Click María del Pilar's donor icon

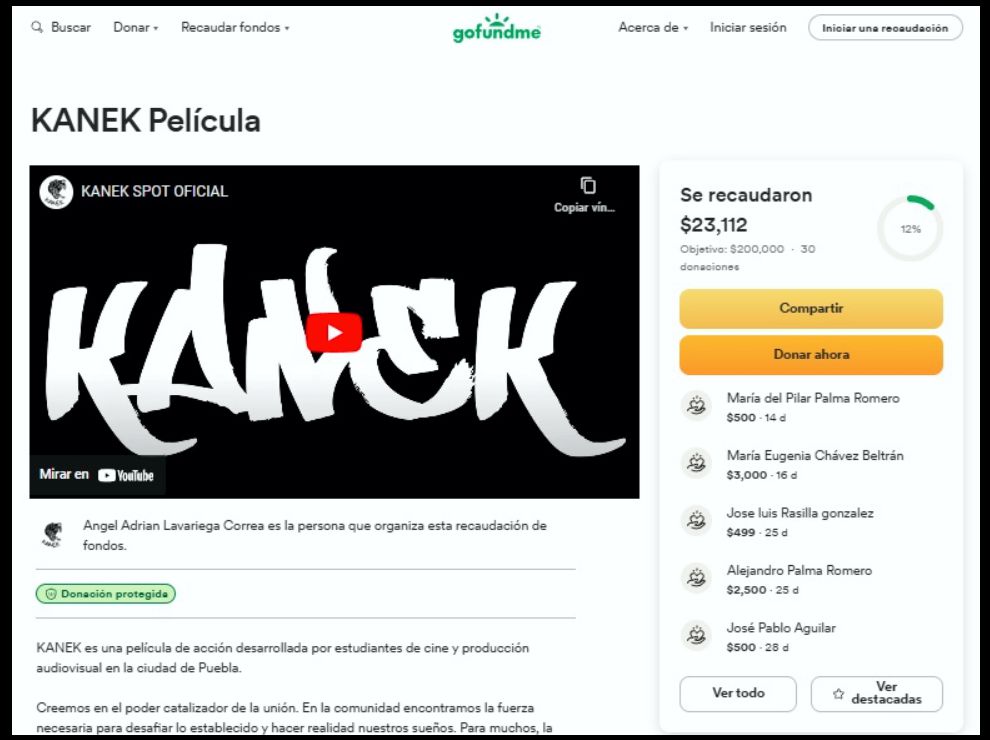(695, 406)
